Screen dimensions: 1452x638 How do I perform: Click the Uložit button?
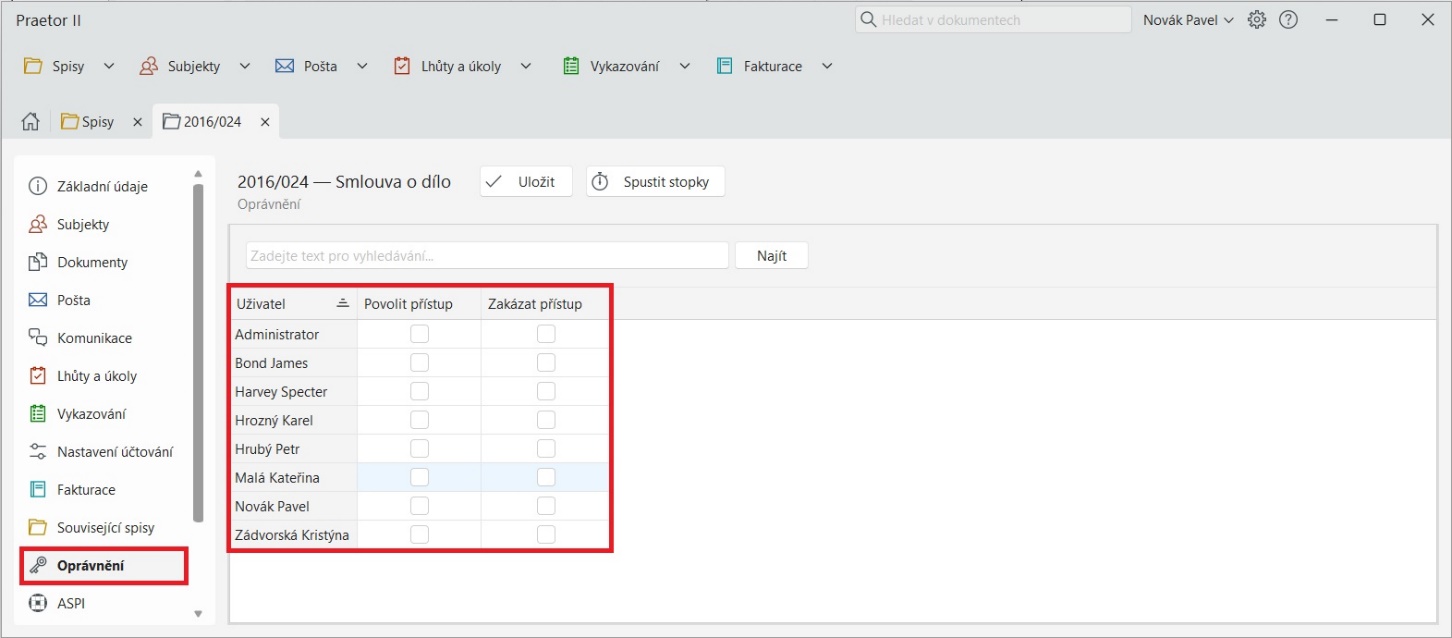click(x=525, y=182)
